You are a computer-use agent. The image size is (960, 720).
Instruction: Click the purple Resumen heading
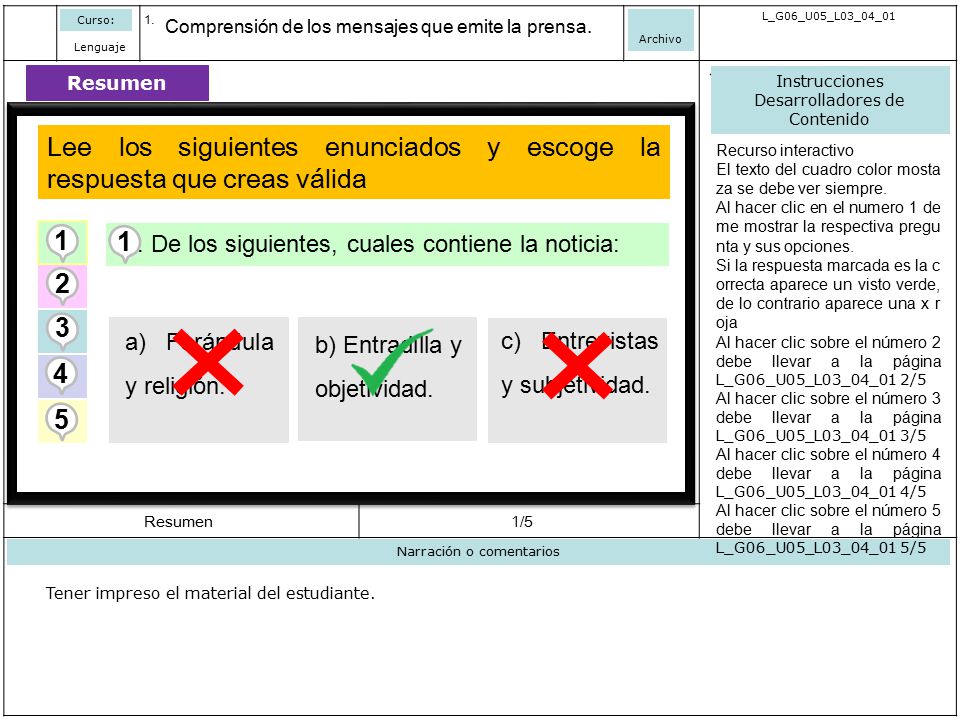click(x=117, y=83)
